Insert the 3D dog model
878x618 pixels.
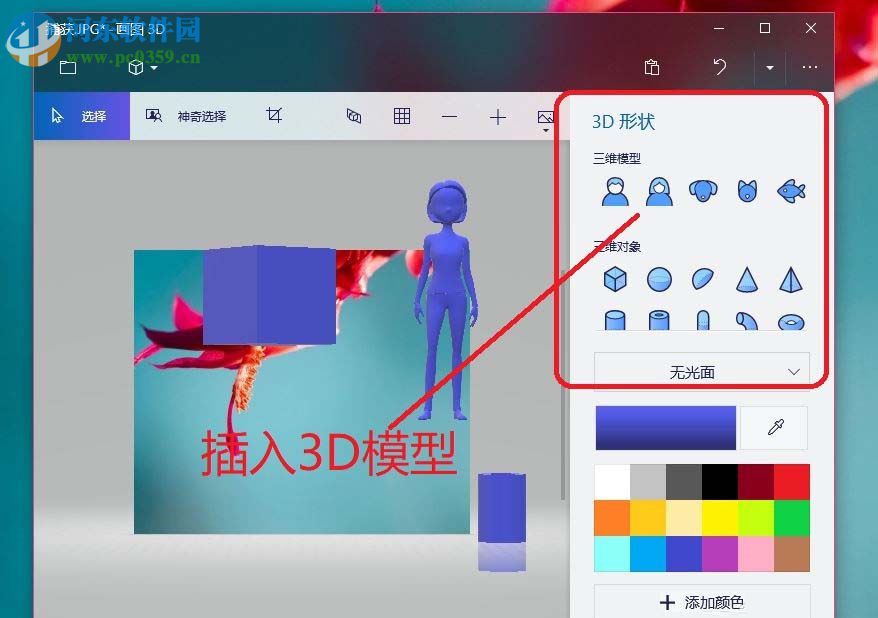(x=703, y=190)
